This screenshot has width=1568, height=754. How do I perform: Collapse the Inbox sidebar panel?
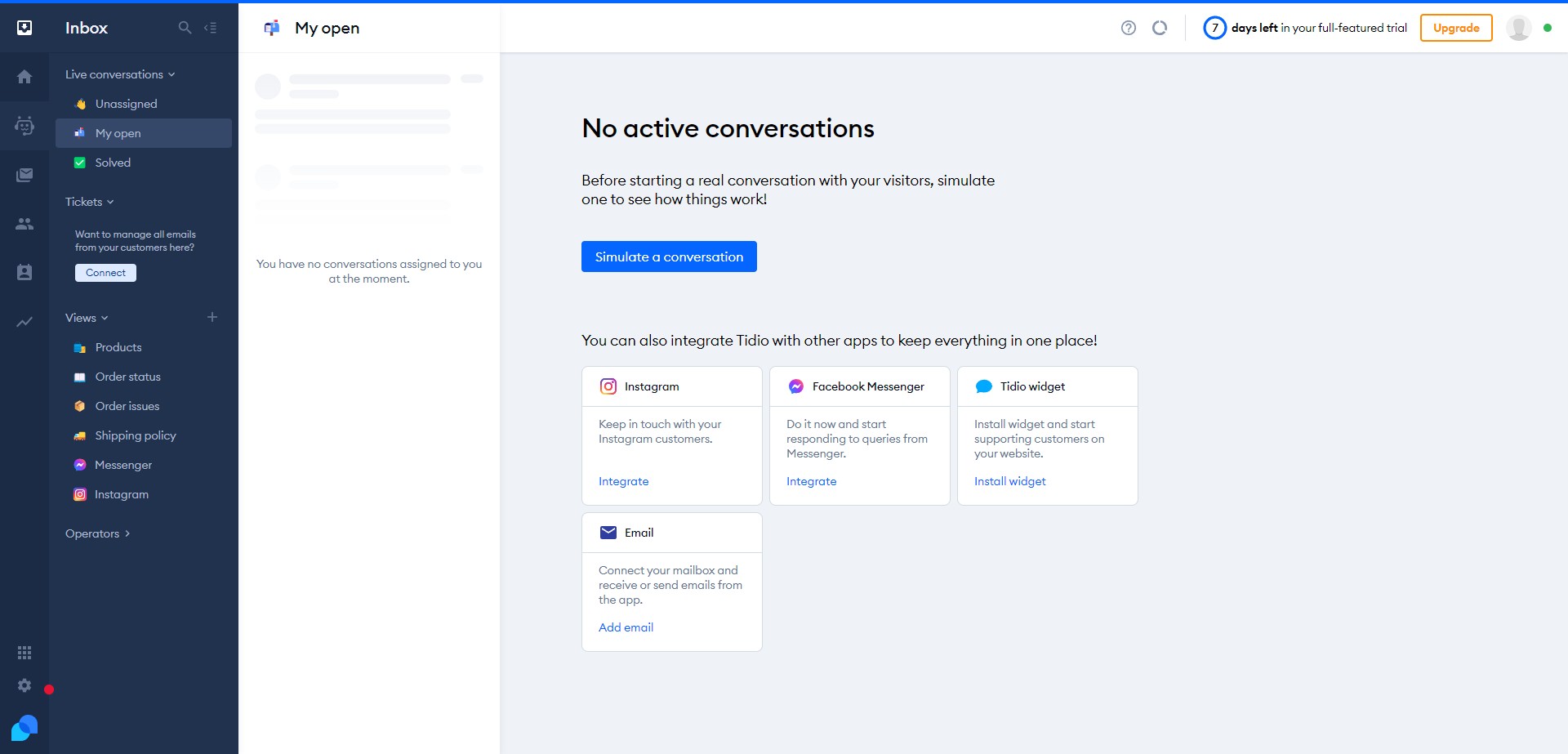click(x=211, y=28)
